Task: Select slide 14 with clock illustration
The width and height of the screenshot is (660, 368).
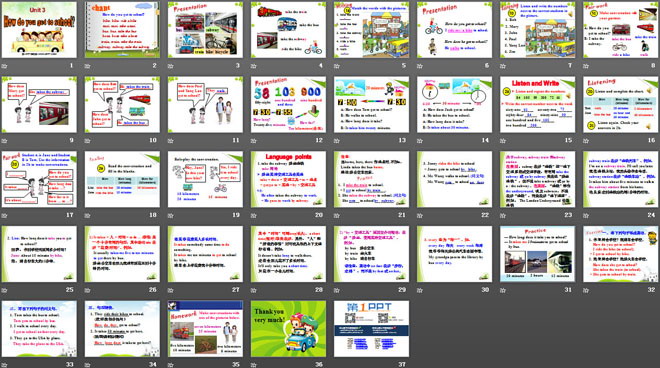Action: pyautogui.click(x=455, y=105)
